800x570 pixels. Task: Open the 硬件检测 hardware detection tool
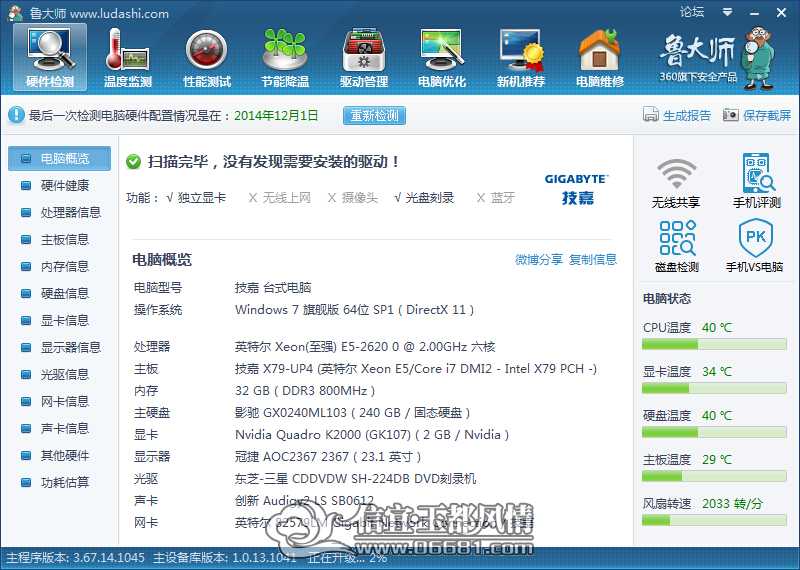(x=50, y=57)
